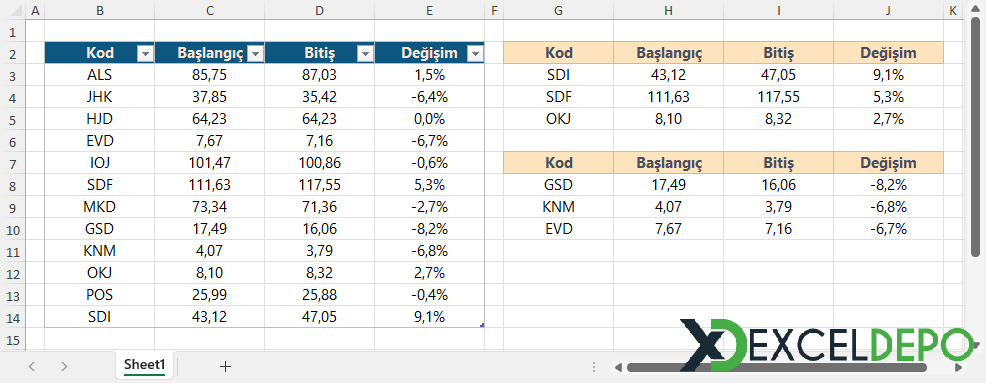
Task: Select Başlangıç header of bottom right table
Action: point(668,164)
